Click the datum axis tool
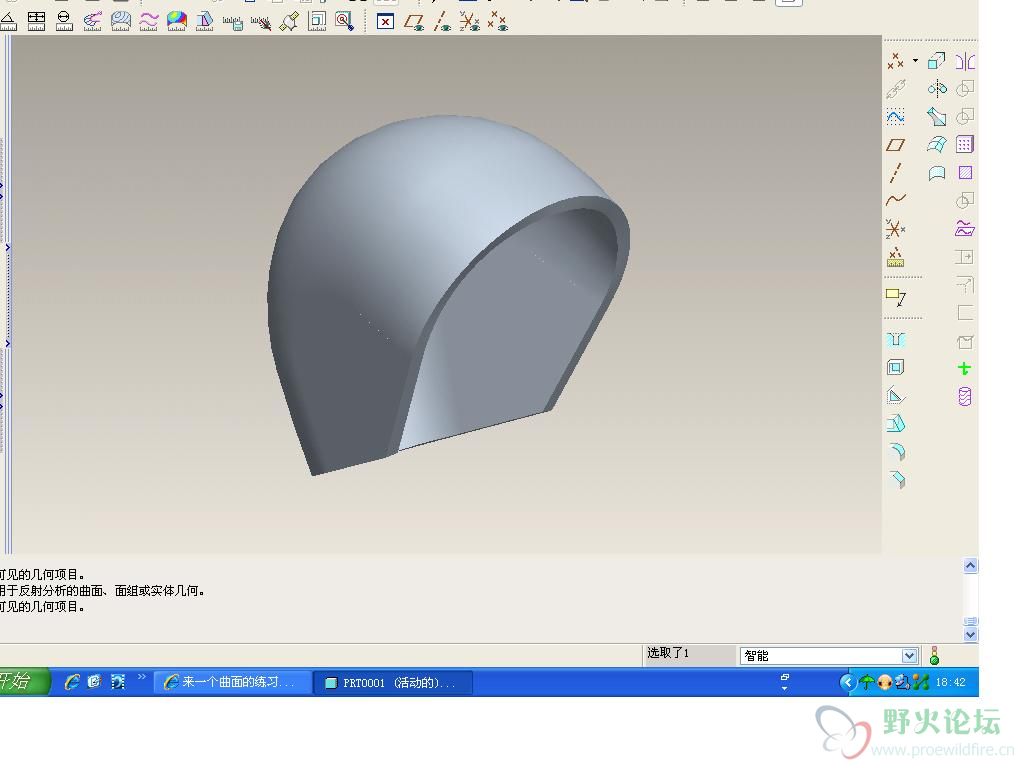 [x=896, y=173]
